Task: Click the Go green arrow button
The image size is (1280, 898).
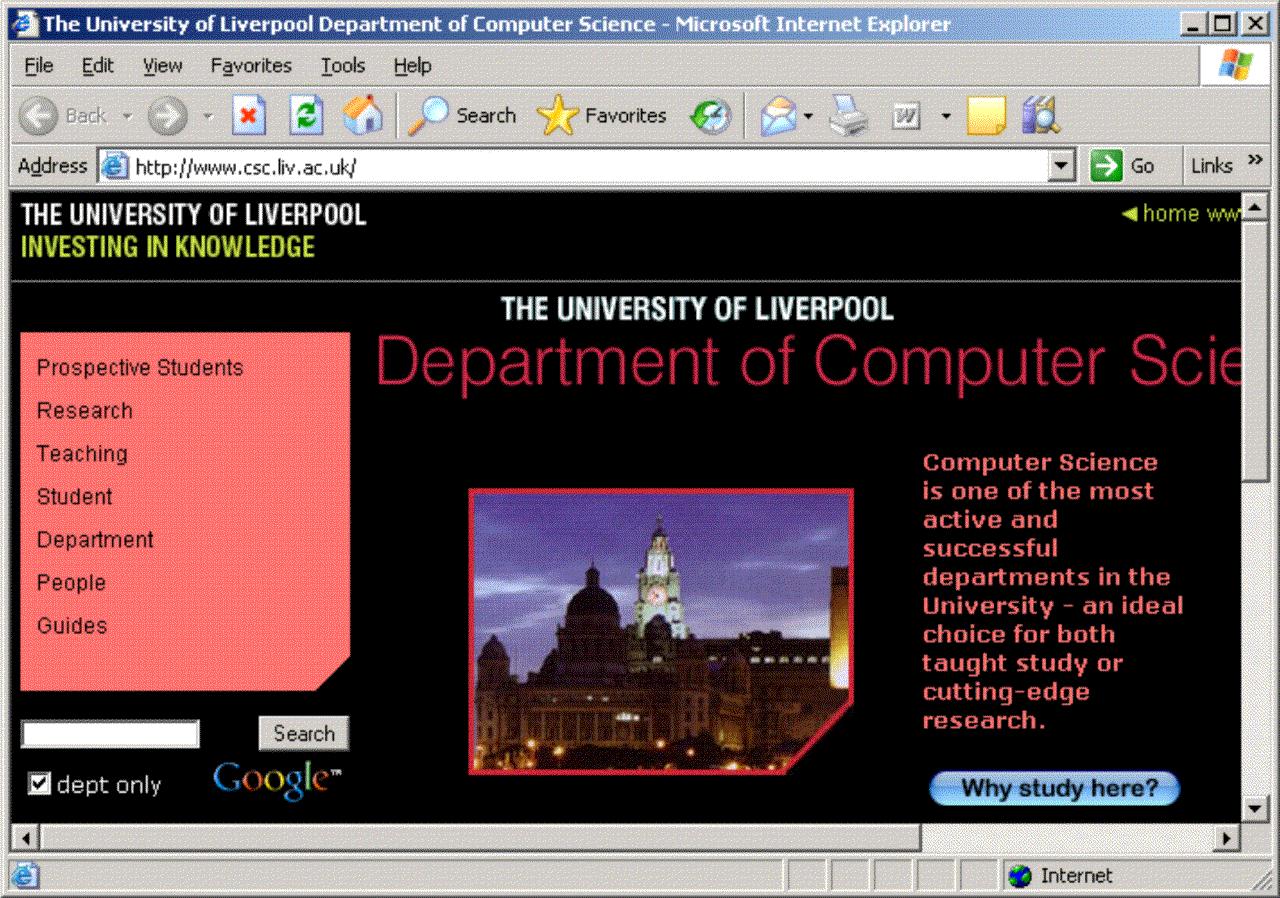Action: (1106, 166)
